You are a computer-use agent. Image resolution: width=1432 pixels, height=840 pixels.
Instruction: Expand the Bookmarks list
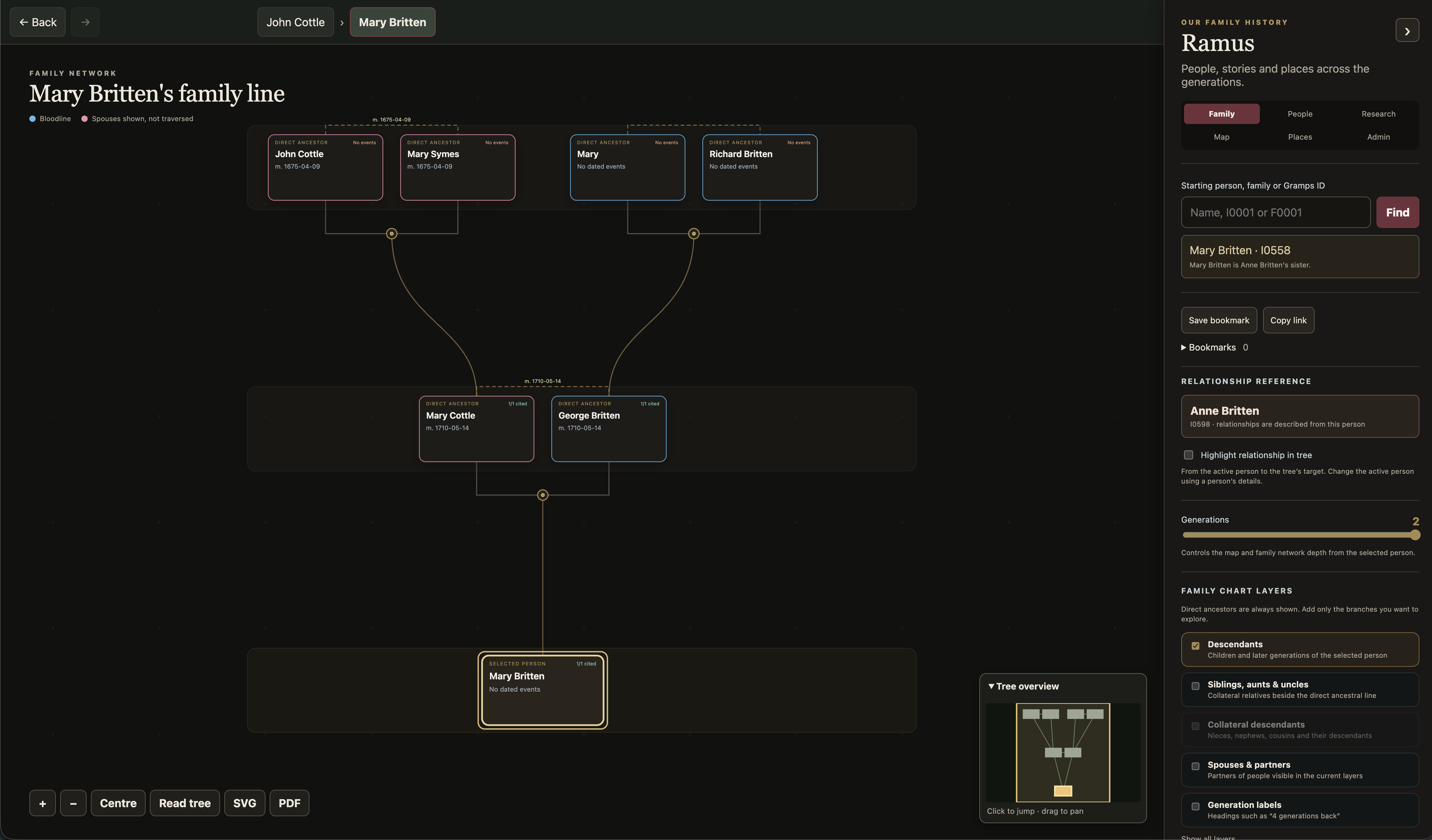(1214, 348)
